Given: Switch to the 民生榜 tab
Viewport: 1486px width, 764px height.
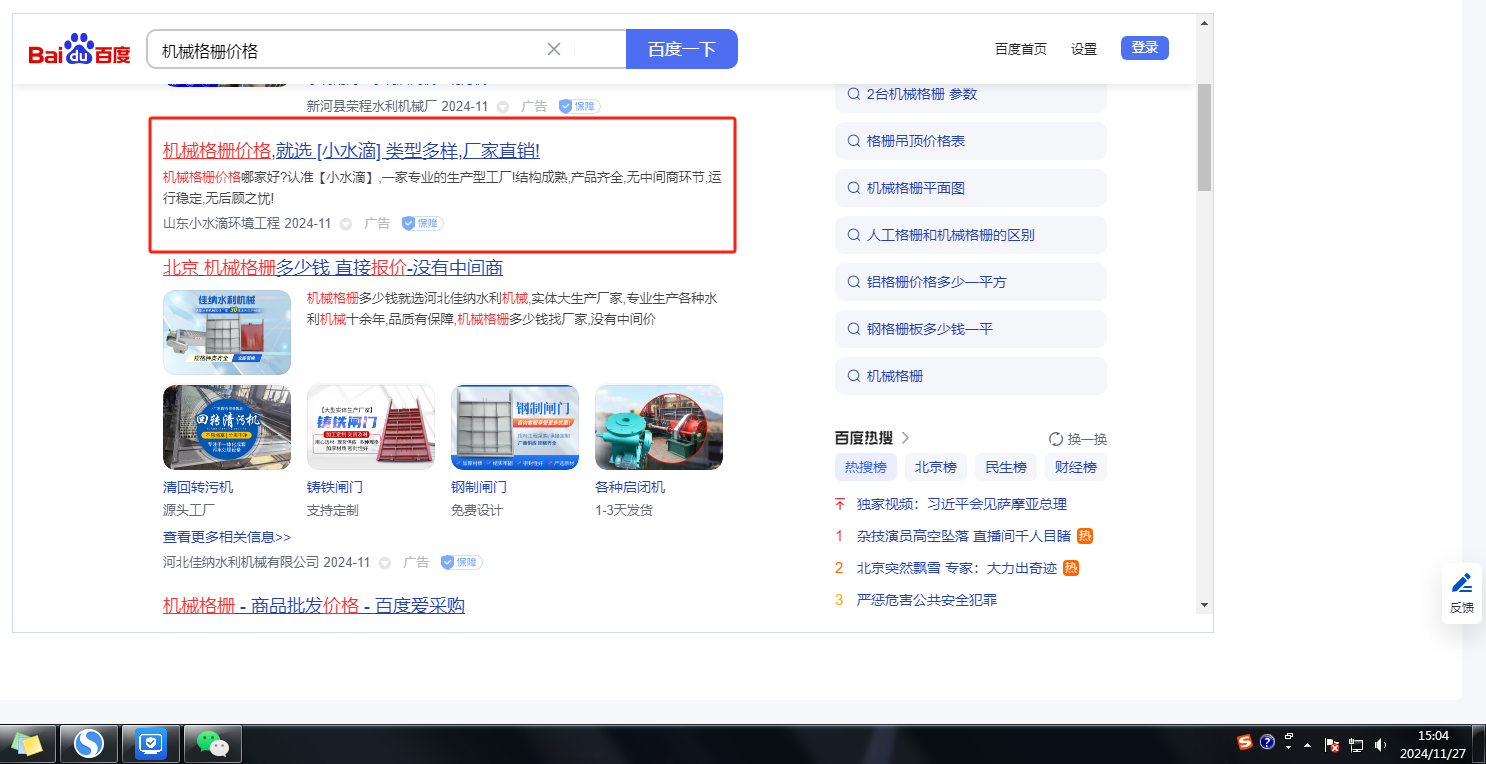Looking at the screenshot, I should pos(1006,467).
